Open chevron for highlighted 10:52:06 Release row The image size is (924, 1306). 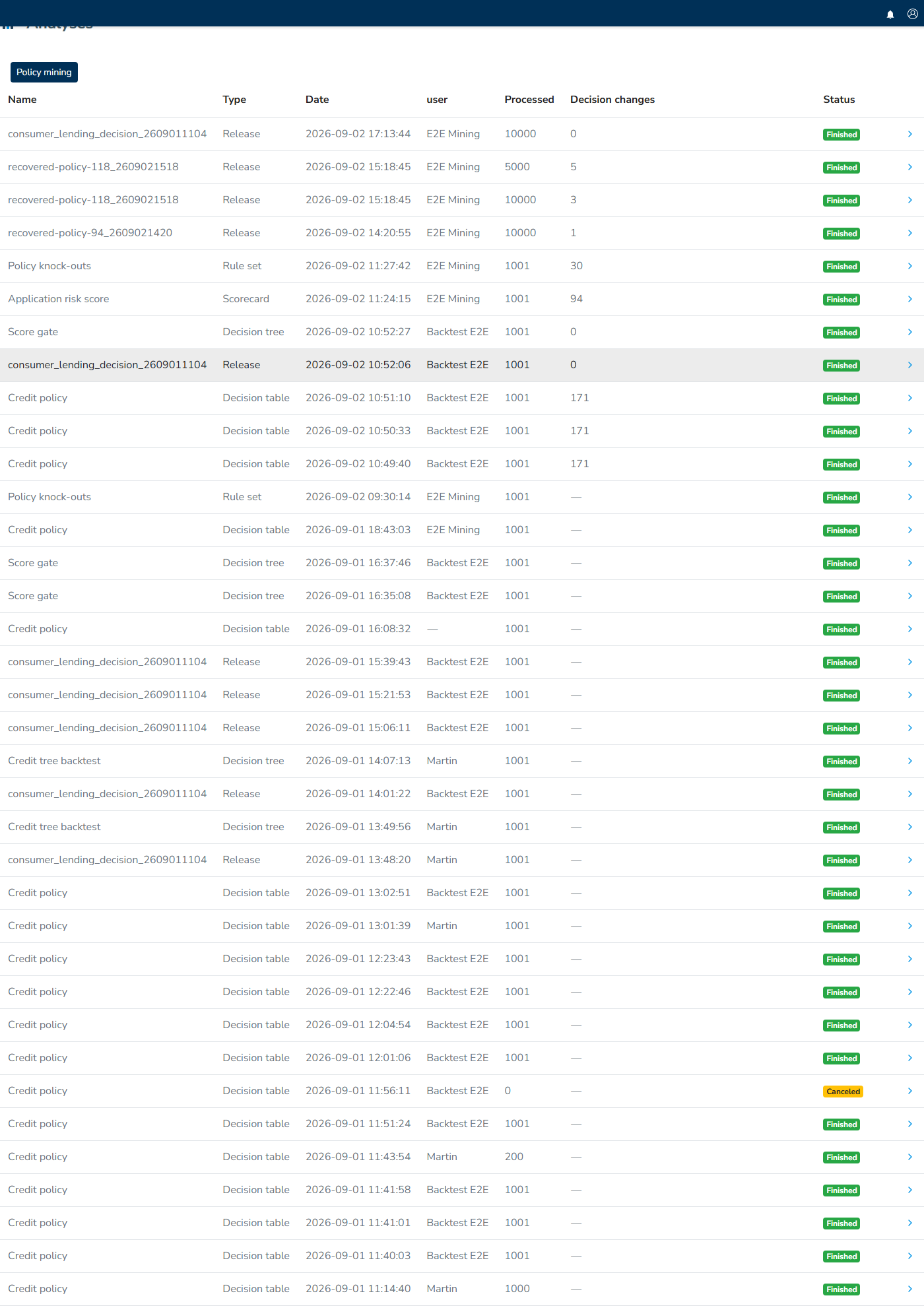tap(909, 365)
